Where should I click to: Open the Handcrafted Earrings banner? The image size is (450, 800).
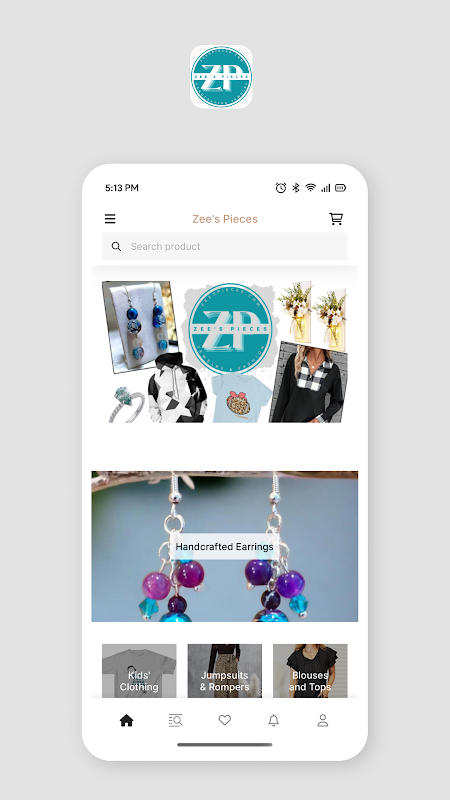tap(224, 546)
